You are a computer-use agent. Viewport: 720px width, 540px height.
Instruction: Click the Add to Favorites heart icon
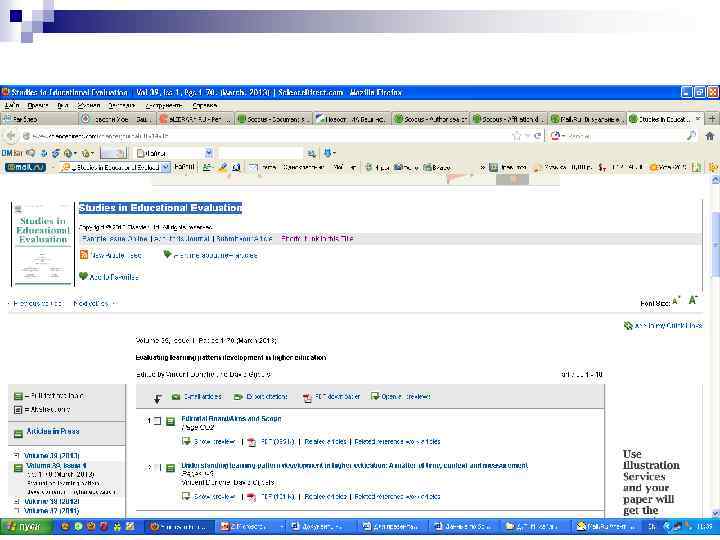(83, 276)
